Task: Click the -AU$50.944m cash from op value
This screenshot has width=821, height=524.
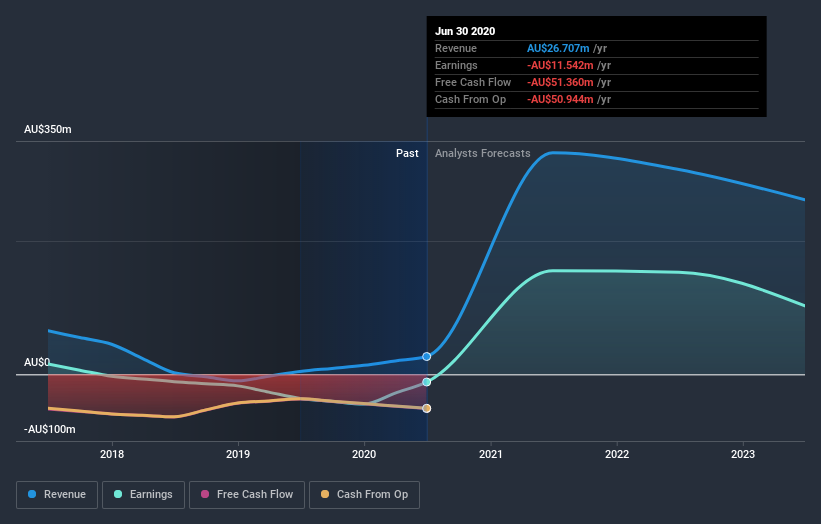Action: 560,99
